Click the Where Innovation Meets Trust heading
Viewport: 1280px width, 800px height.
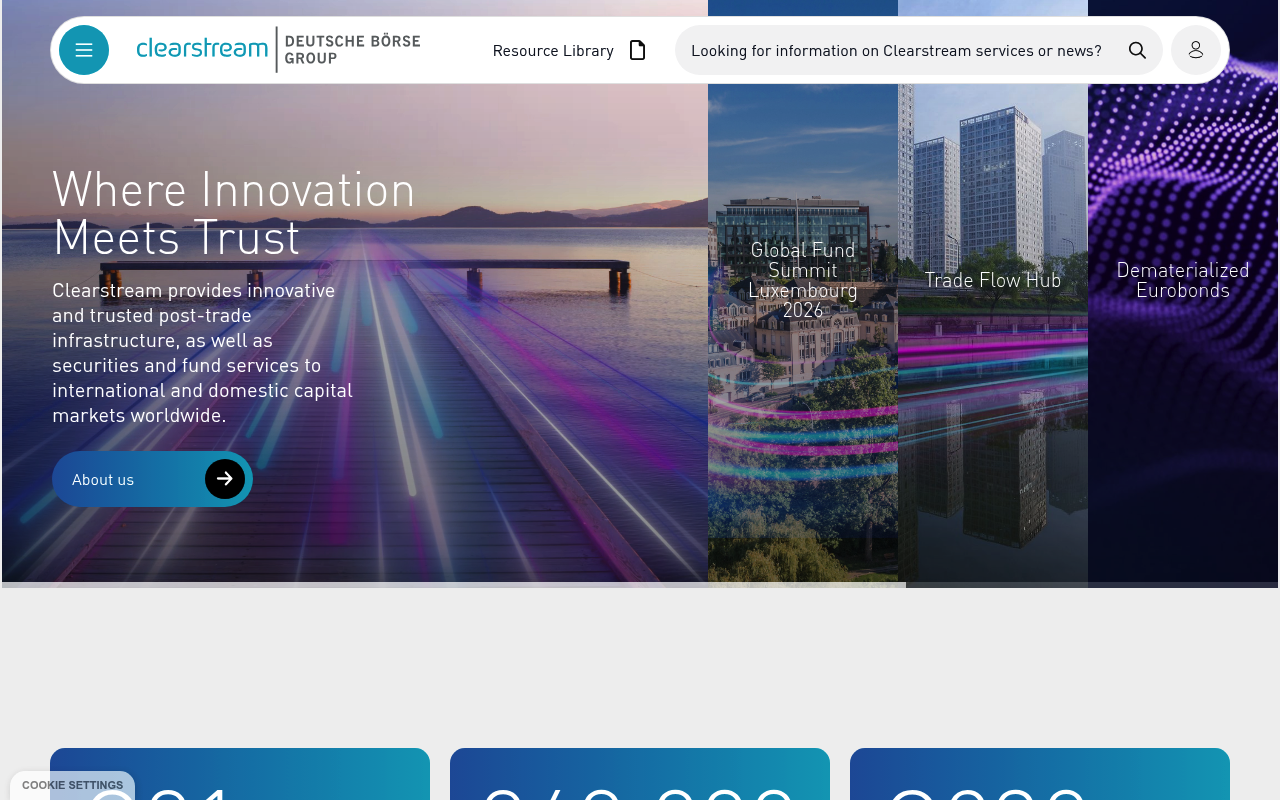[x=234, y=212]
